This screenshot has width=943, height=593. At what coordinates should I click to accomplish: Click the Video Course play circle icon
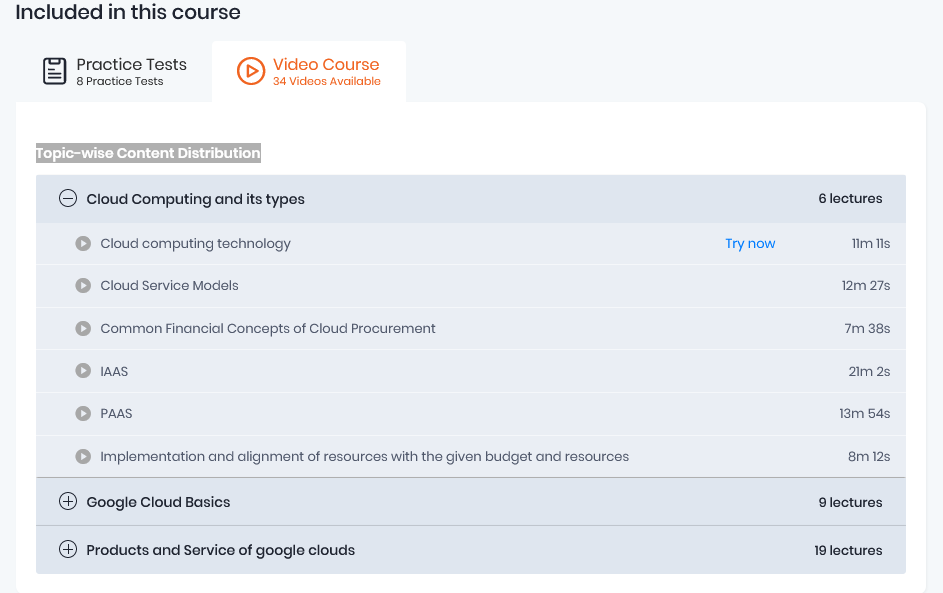pyautogui.click(x=251, y=71)
